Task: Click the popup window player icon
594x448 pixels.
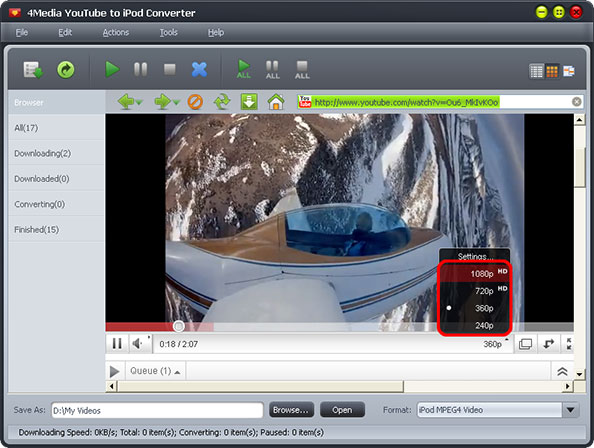Action: [525, 344]
